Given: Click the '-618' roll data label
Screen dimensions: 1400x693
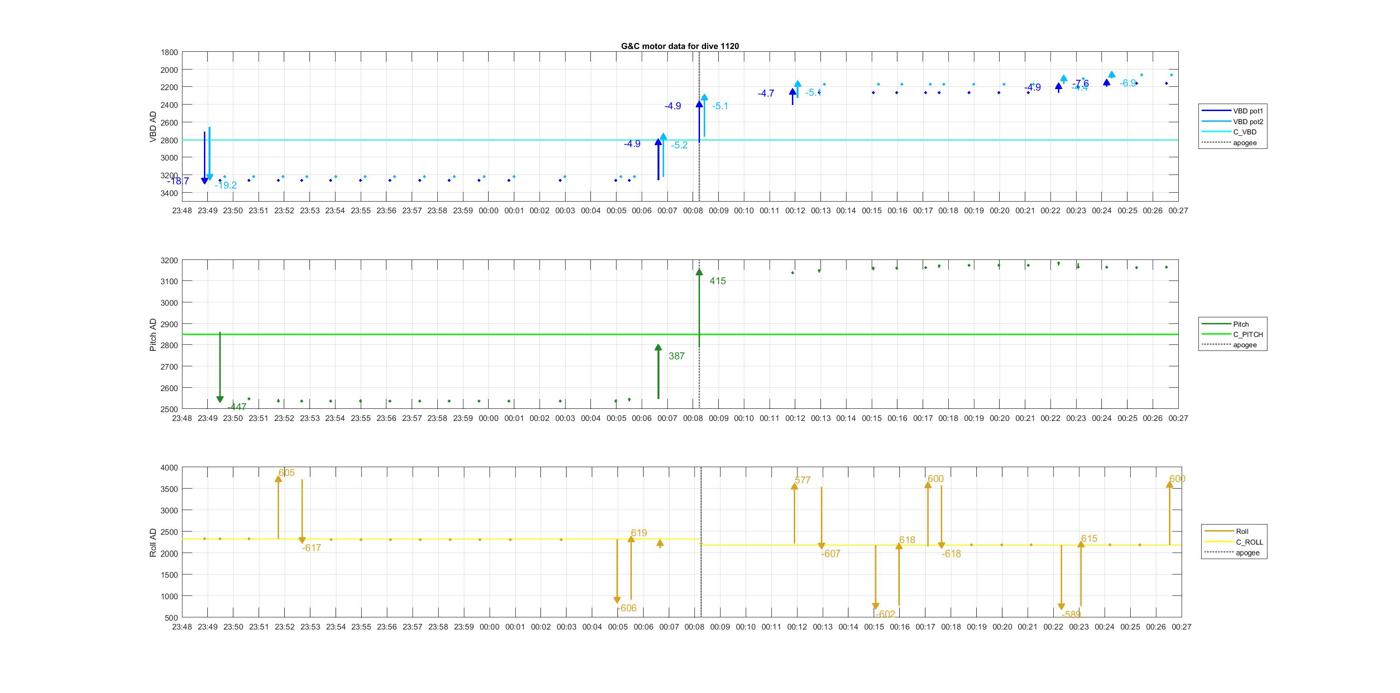Looking at the screenshot, I should click(951, 554).
